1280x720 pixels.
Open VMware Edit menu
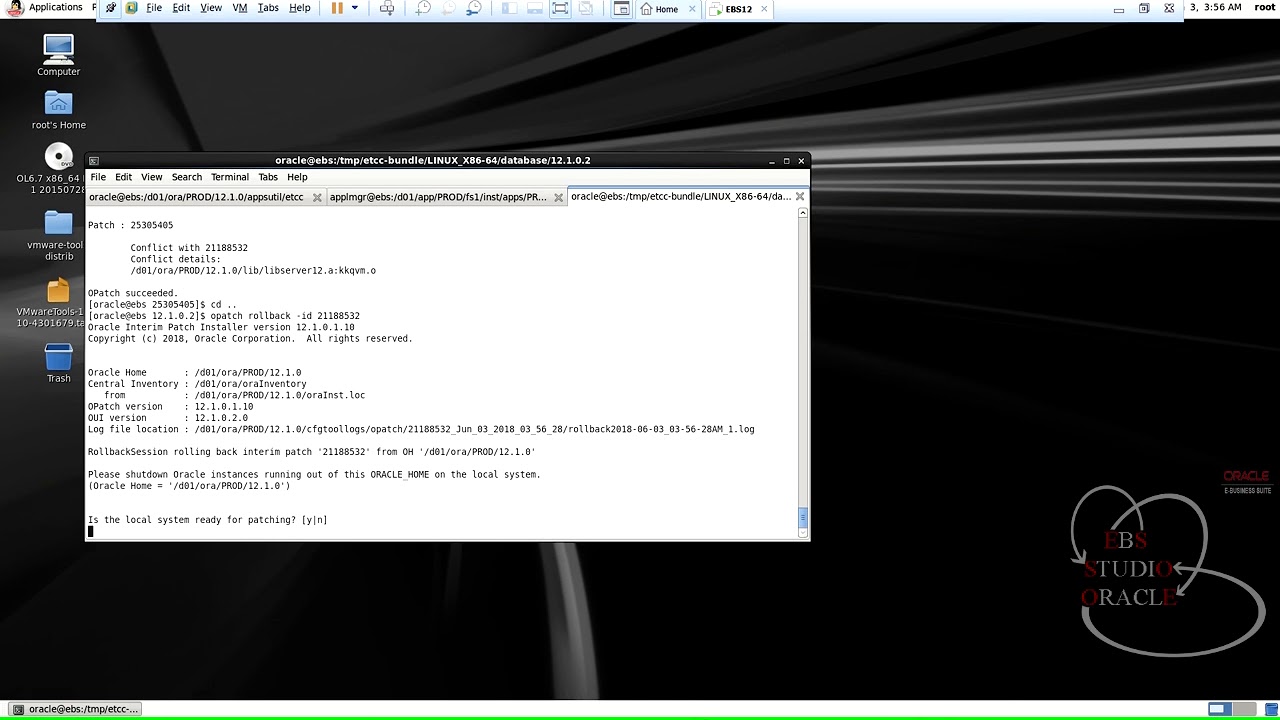[x=181, y=8]
